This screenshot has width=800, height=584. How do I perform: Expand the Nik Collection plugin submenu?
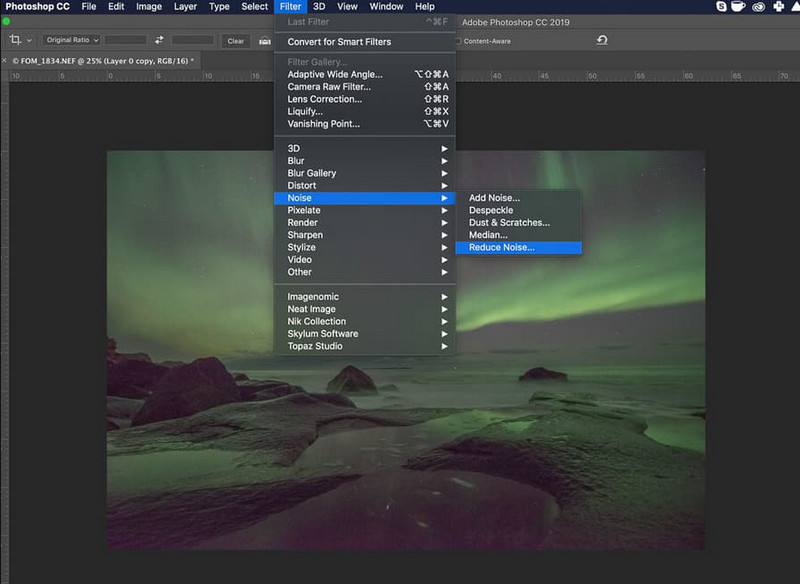pos(316,321)
